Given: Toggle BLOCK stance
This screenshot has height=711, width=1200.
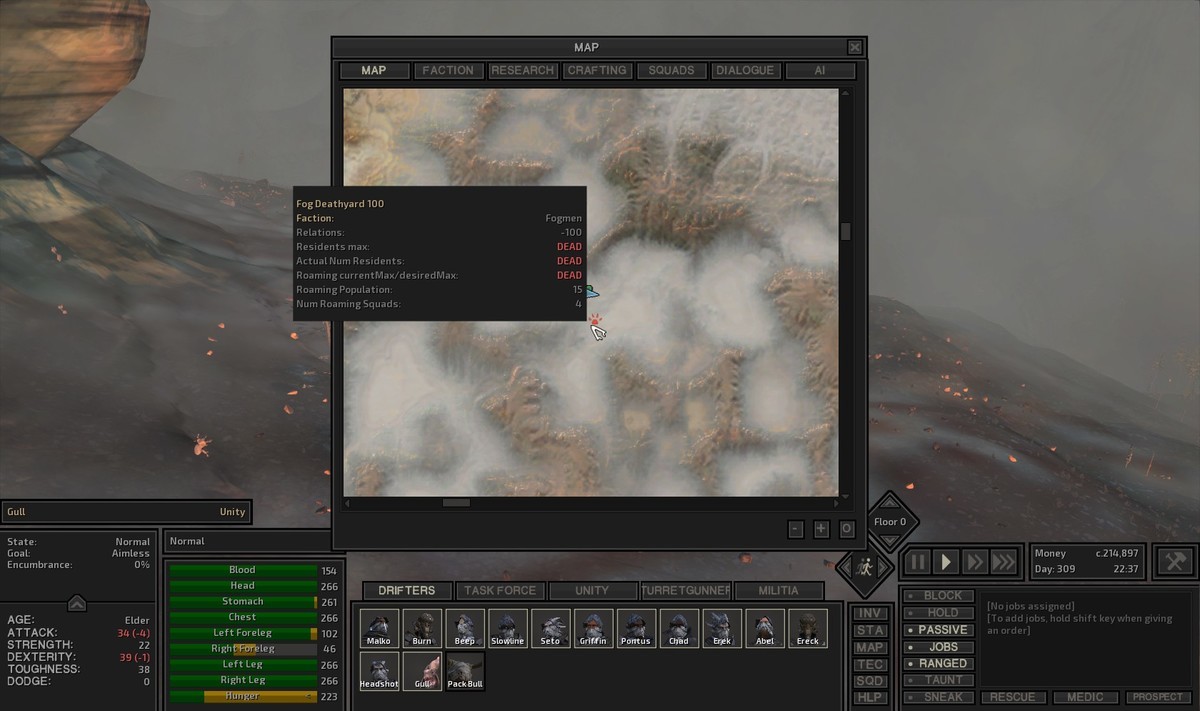Looking at the screenshot, I should 937,596.
